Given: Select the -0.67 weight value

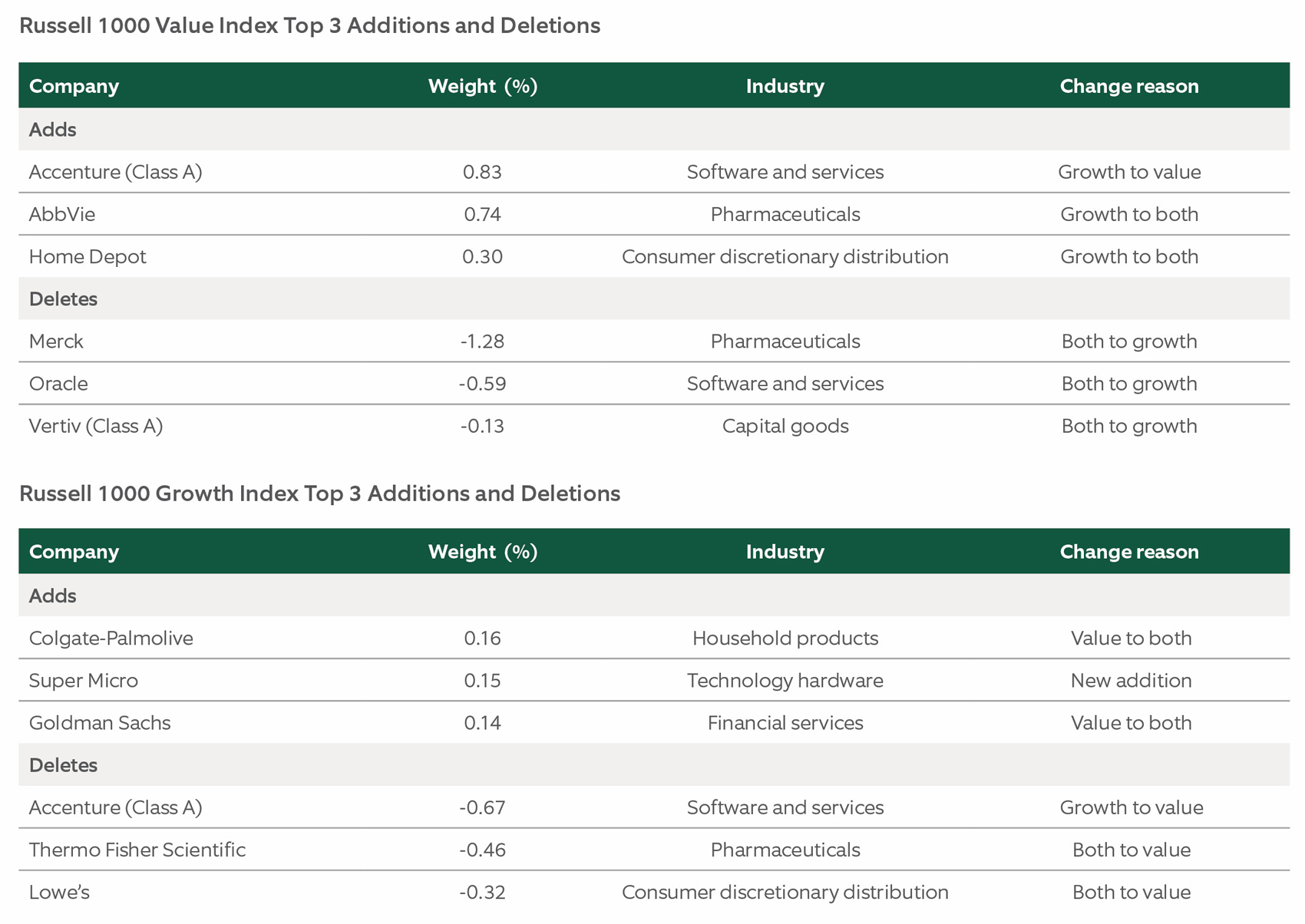Looking at the screenshot, I should point(483,807).
